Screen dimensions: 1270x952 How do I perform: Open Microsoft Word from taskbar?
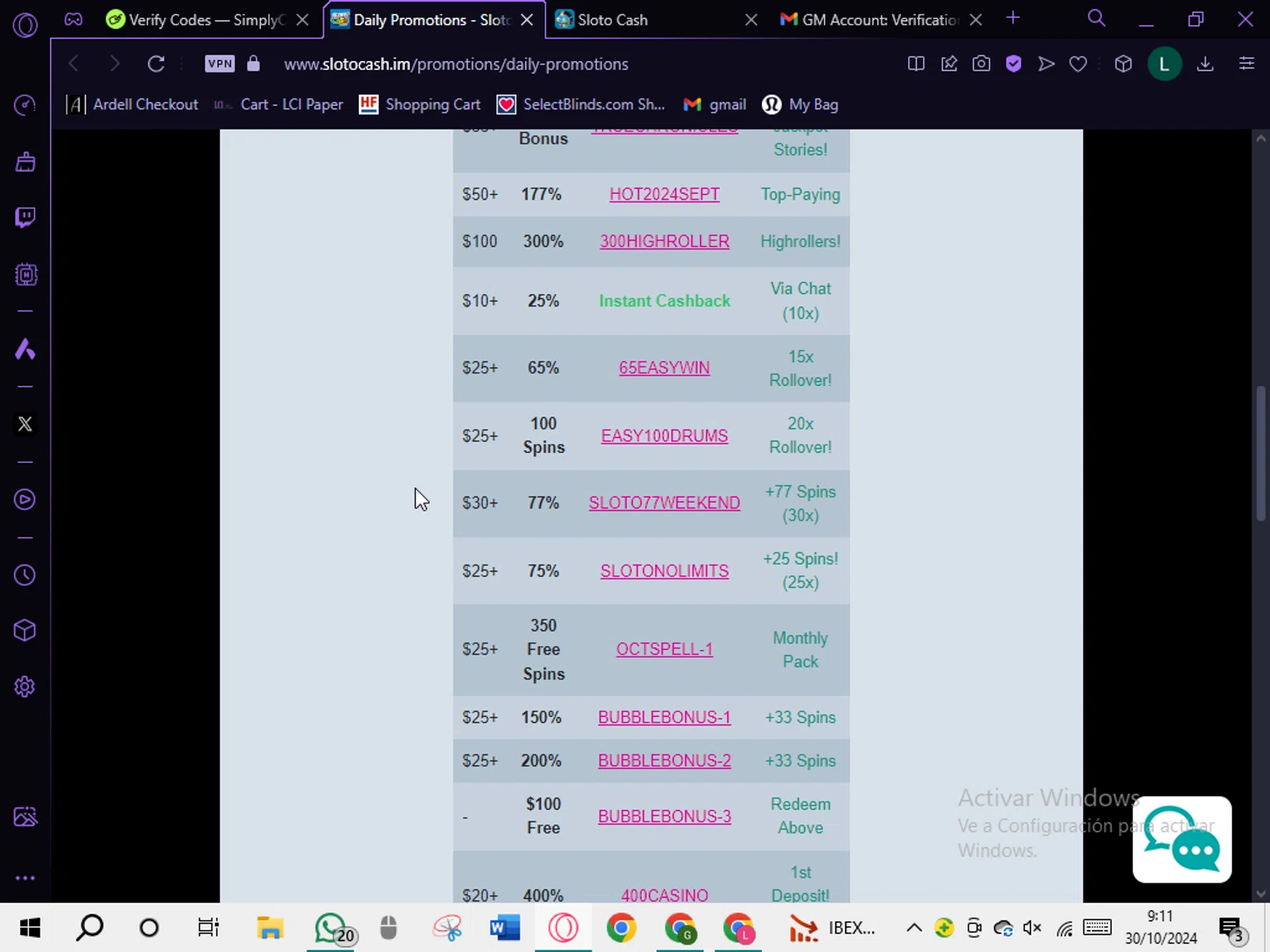505,928
